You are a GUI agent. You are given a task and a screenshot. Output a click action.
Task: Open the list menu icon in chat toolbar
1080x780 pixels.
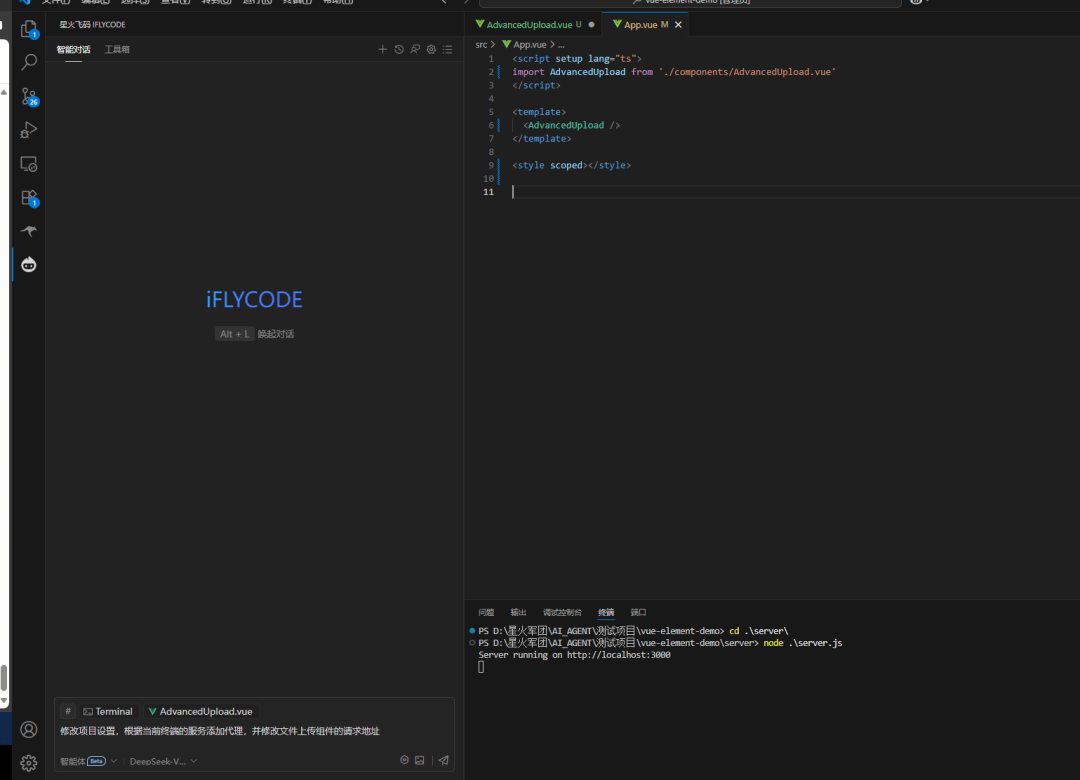point(448,50)
